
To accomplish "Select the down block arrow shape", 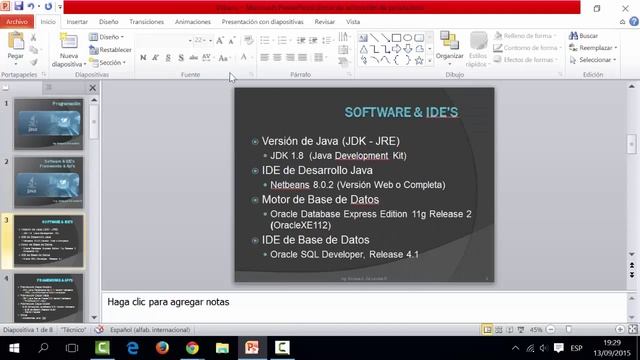I will (407, 49).
